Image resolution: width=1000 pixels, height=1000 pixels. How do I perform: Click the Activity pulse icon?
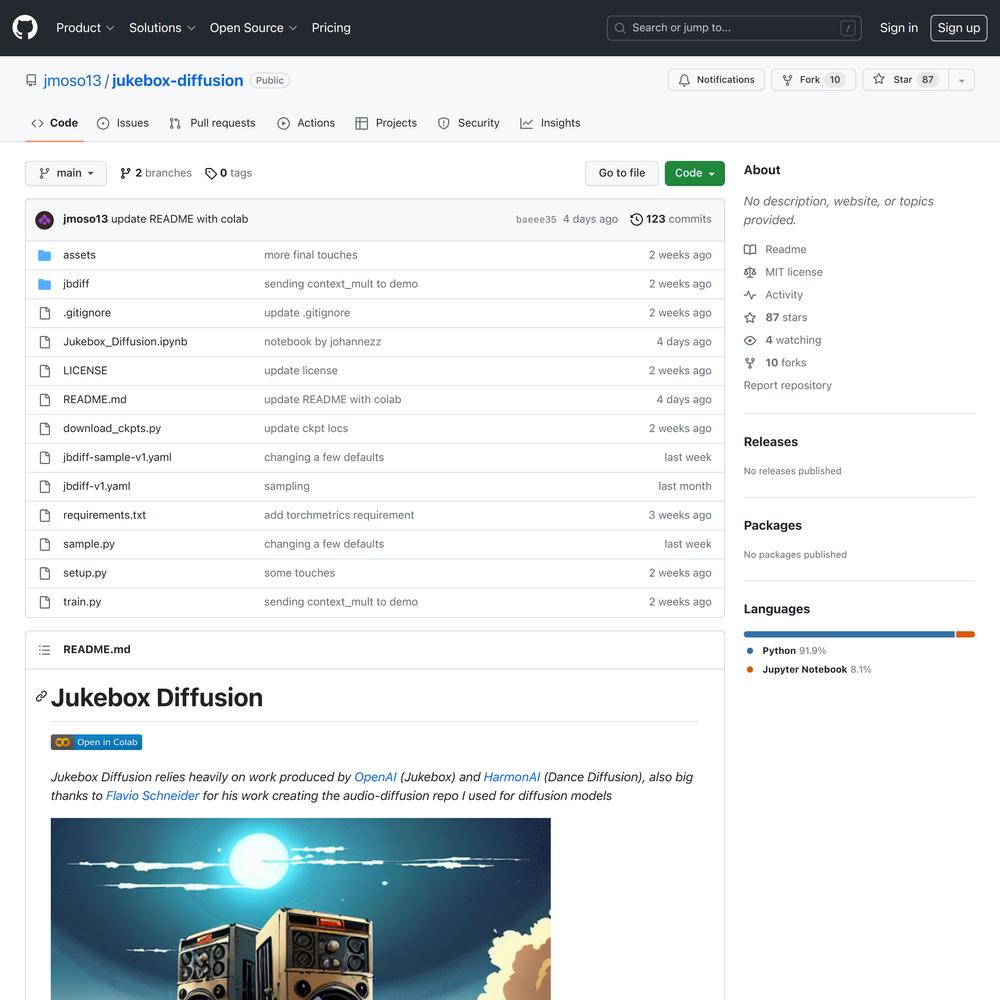click(750, 295)
